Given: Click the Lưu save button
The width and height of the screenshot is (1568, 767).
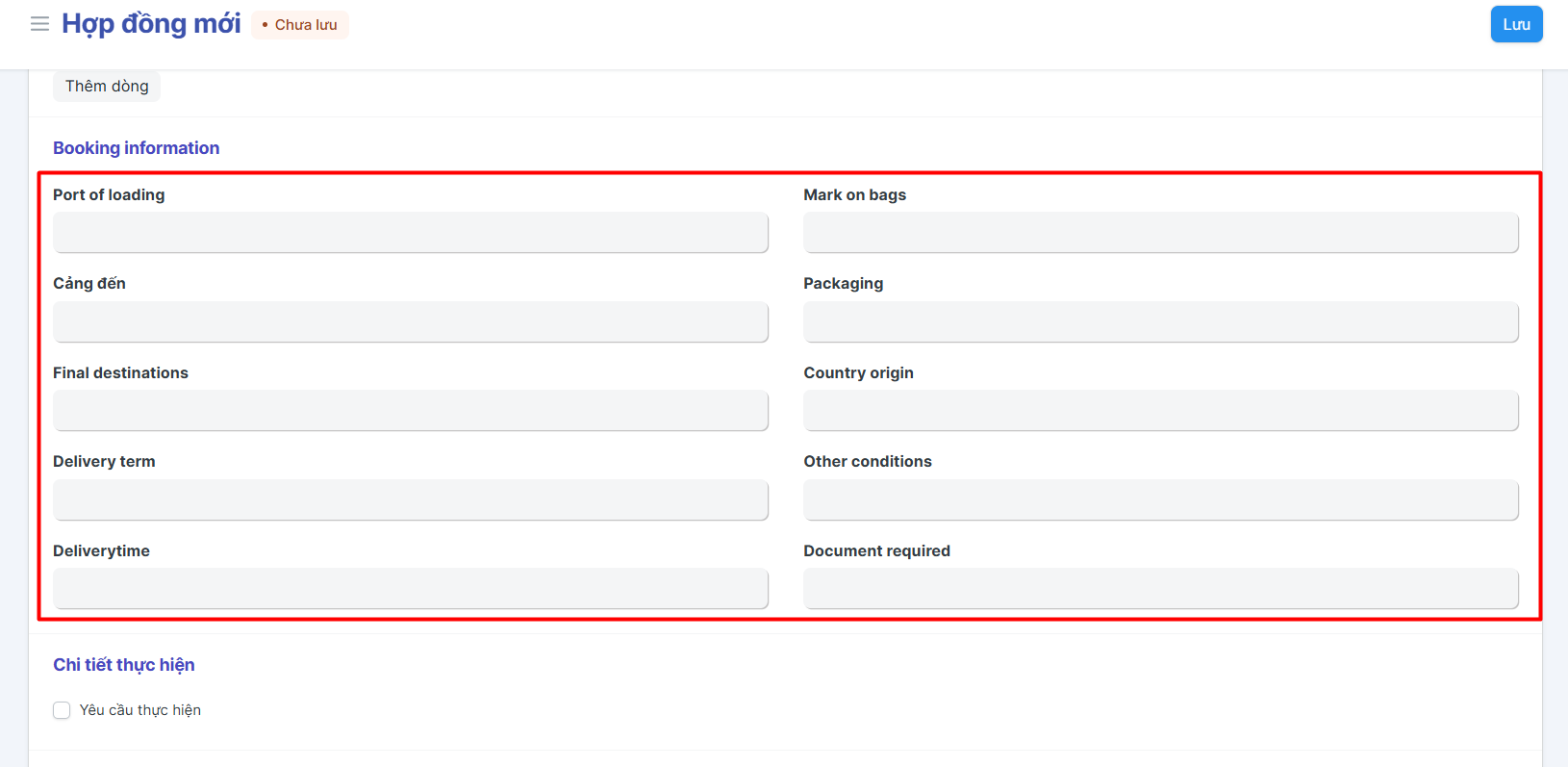Looking at the screenshot, I should (1516, 24).
